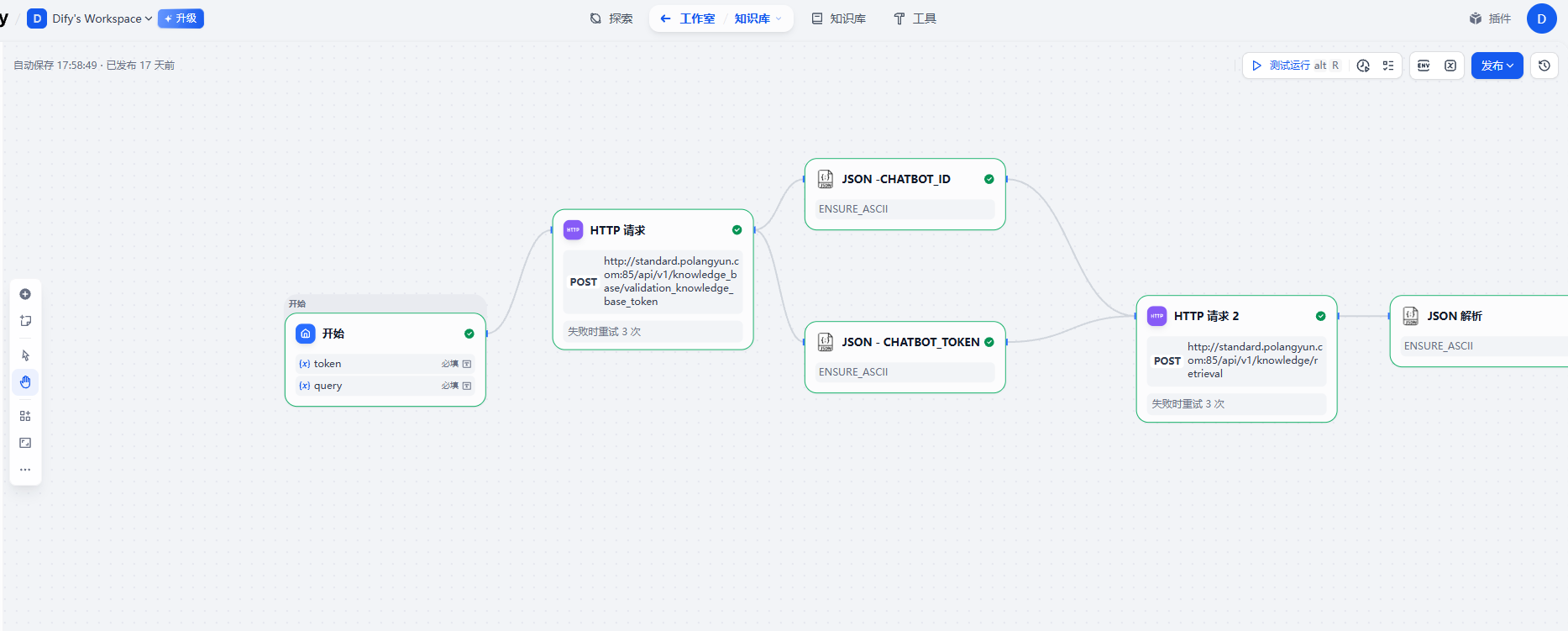The image size is (1568, 631).
Task: Open the version history clock icon
Action: coord(1544,66)
